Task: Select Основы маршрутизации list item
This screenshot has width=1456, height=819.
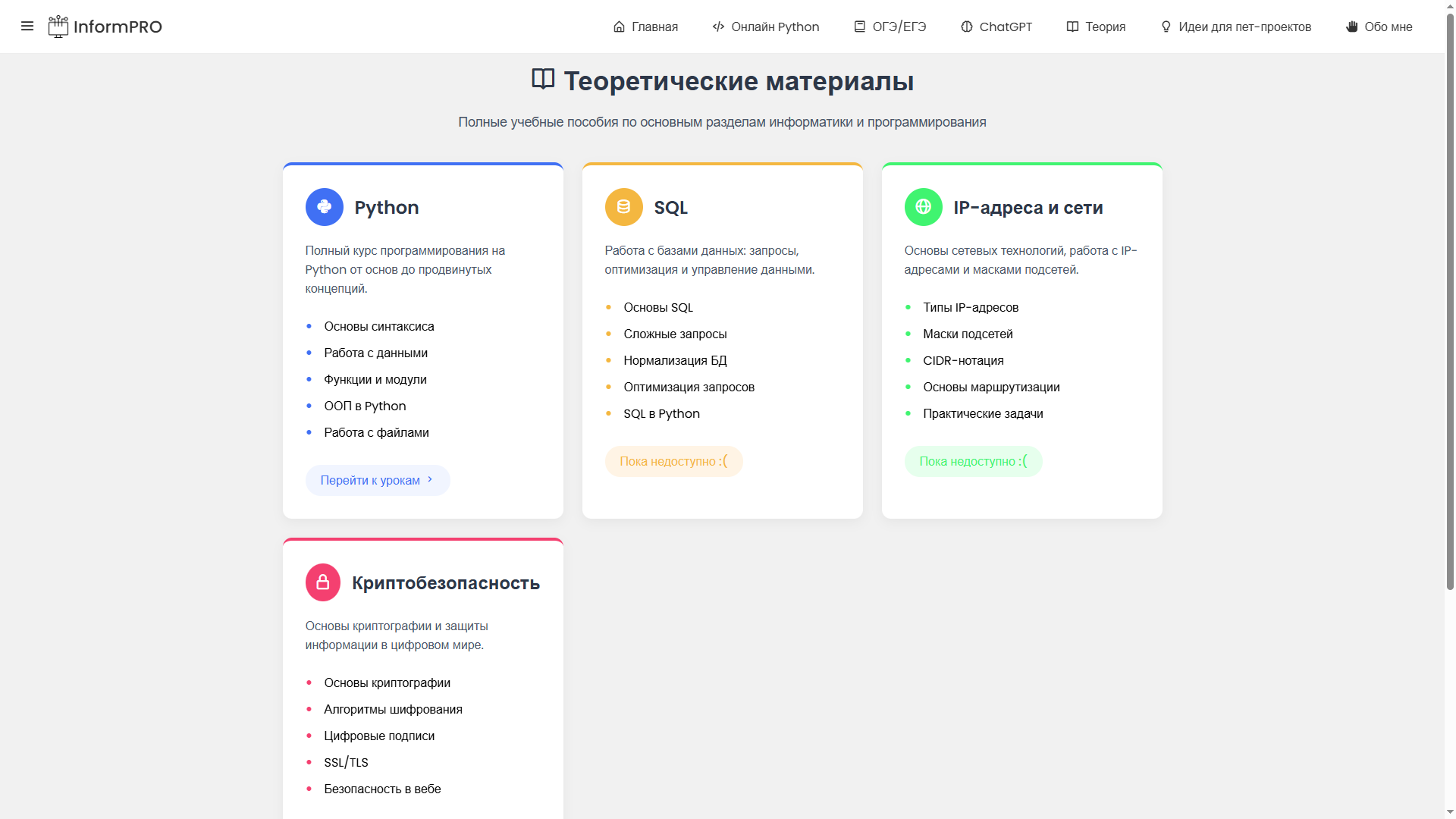Action: [992, 387]
